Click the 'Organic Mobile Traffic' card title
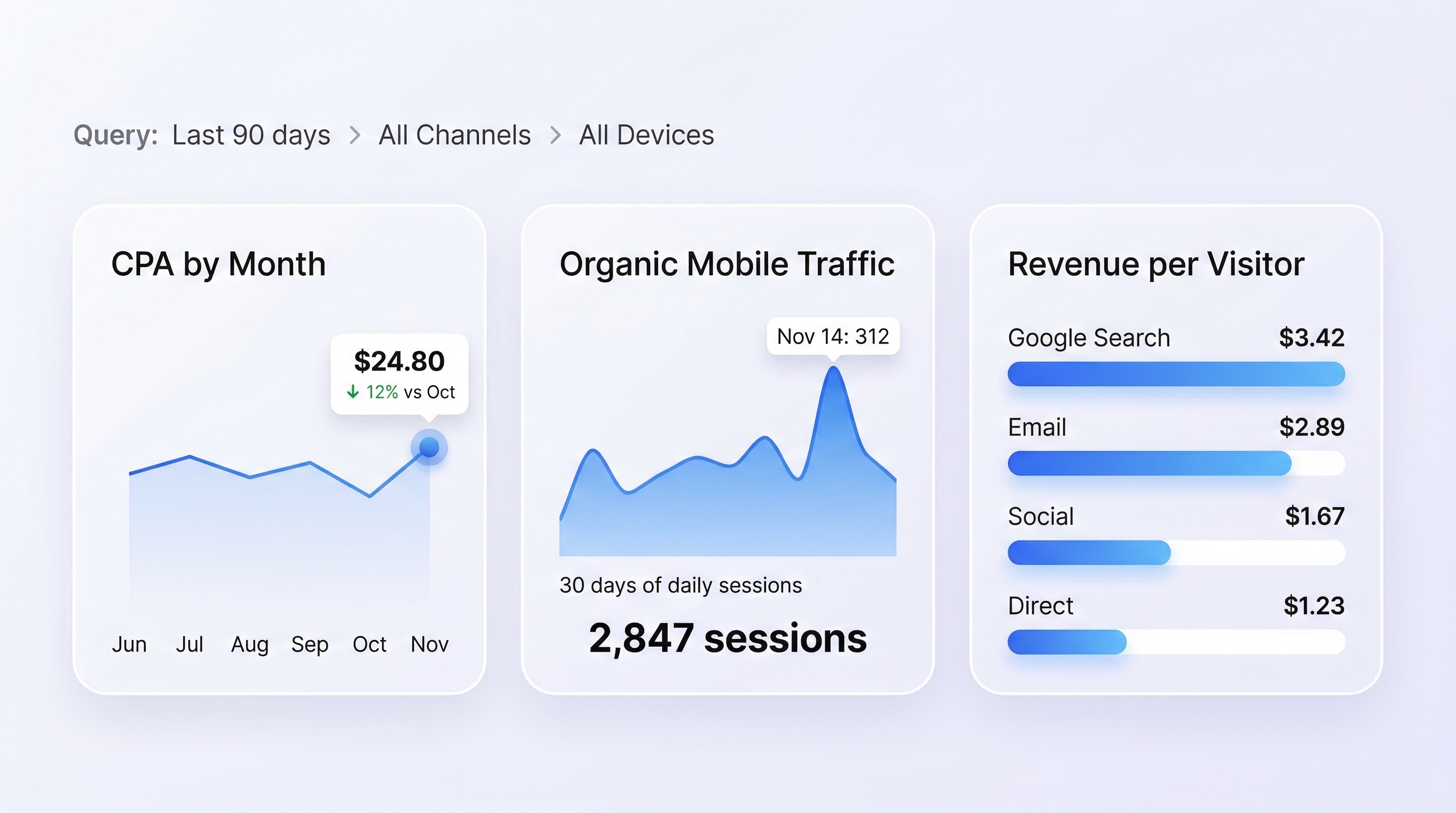1456x813 pixels. point(727,264)
